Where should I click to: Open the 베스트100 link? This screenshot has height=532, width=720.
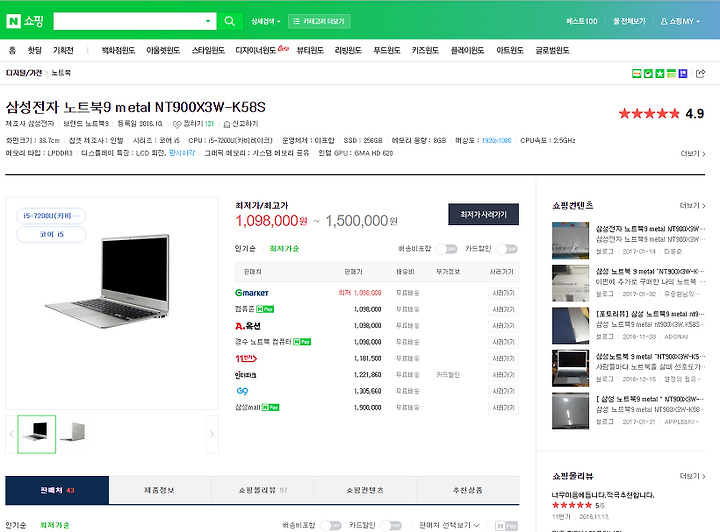coord(581,22)
